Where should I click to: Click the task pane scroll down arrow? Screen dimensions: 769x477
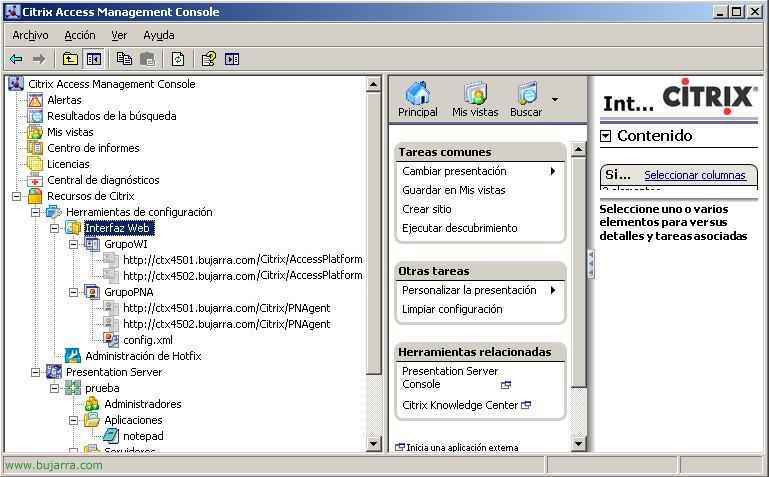[579, 444]
